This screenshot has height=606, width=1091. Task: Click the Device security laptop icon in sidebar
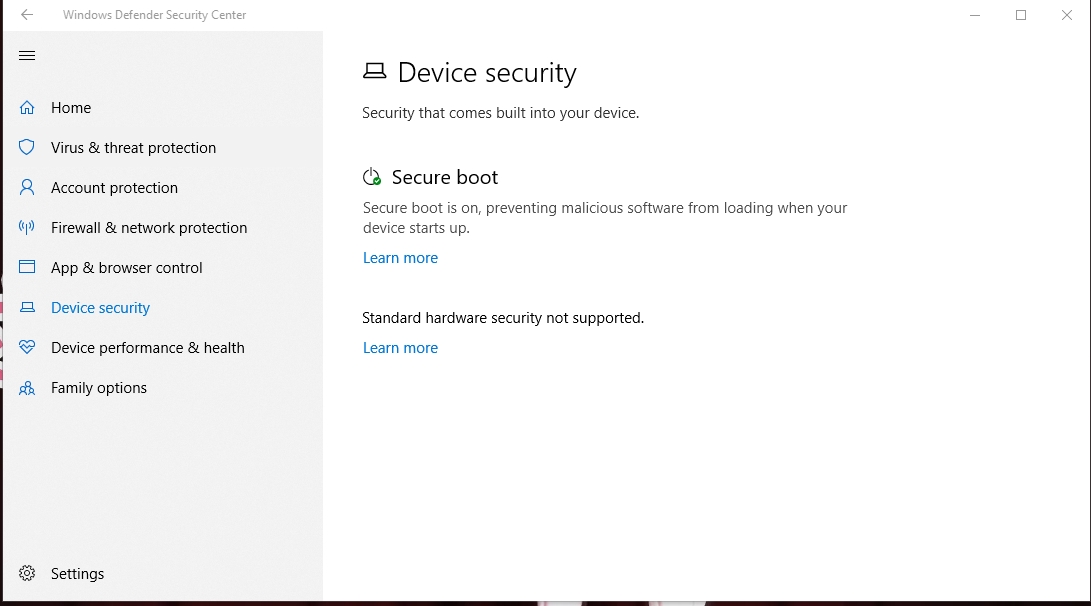[x=27, y=308]
